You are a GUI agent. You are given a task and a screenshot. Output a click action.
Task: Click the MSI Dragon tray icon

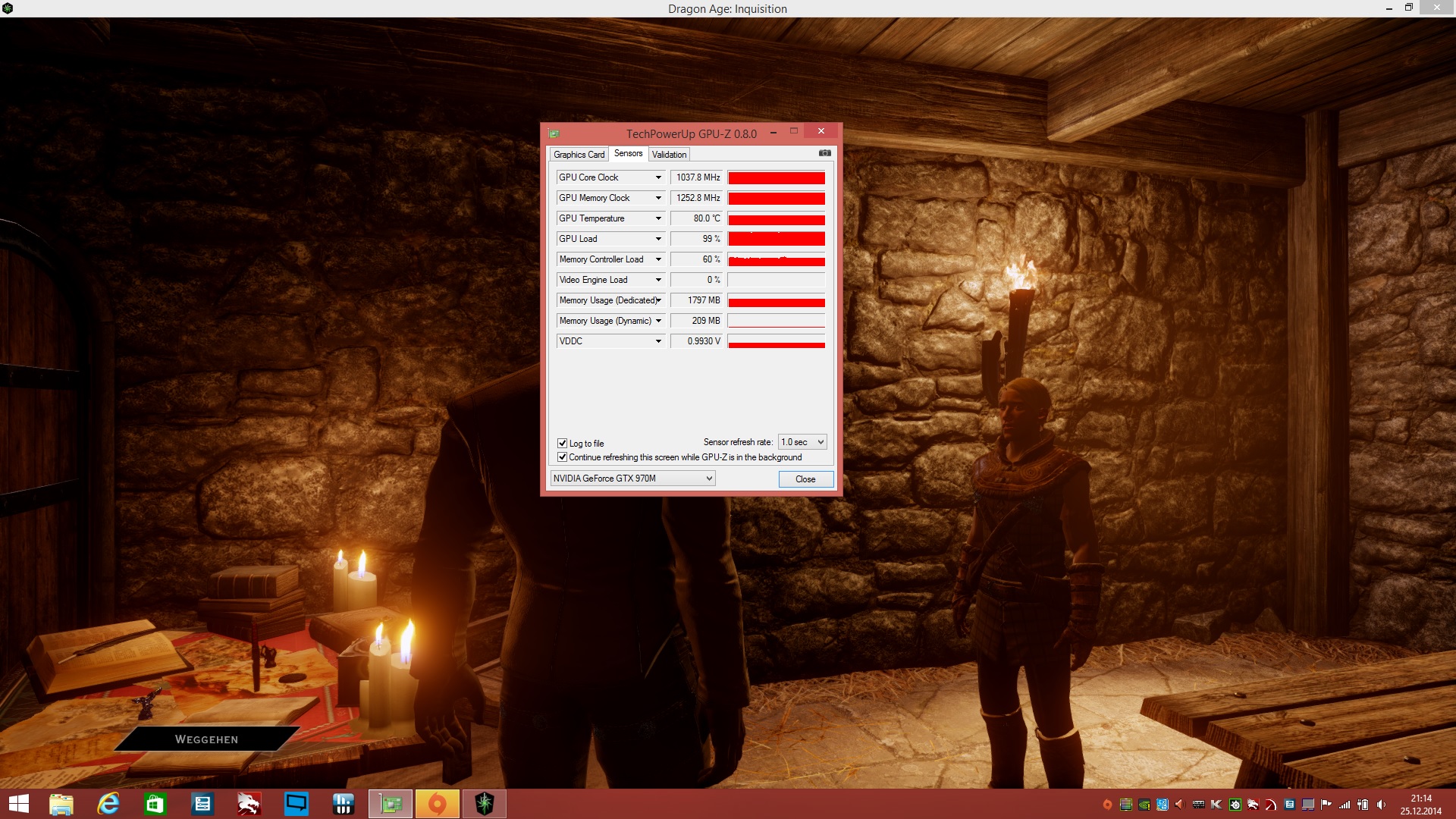point(1253,805)
